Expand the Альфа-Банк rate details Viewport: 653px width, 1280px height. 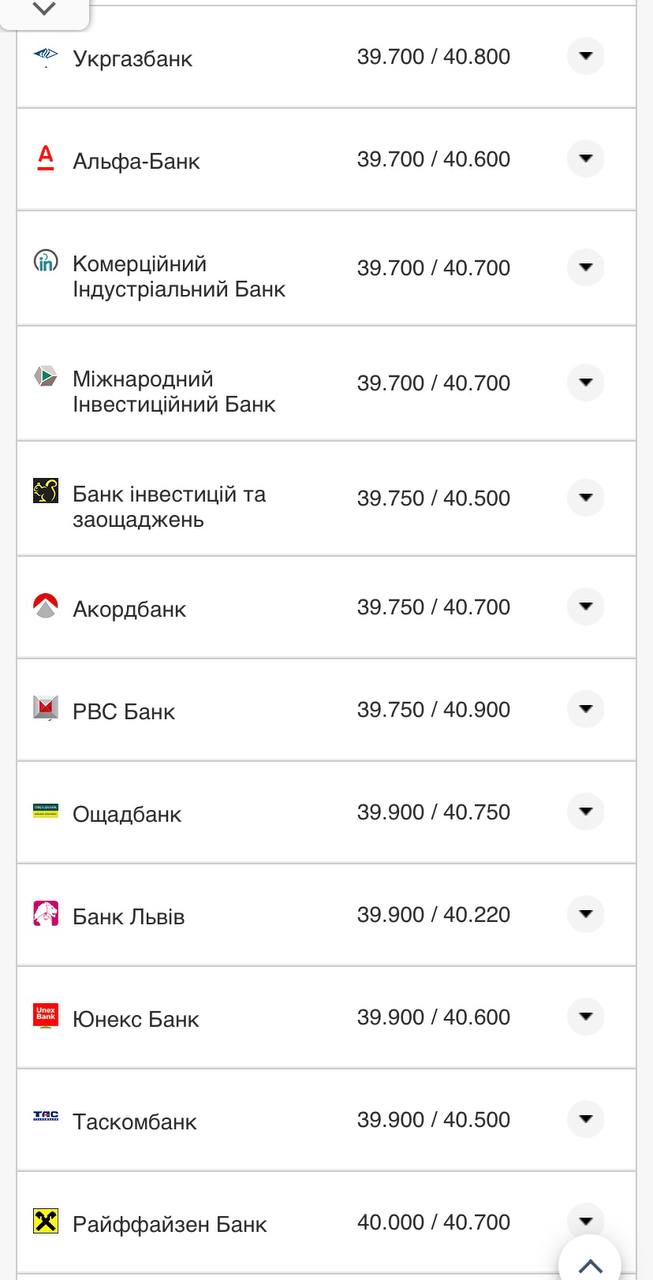585,158
